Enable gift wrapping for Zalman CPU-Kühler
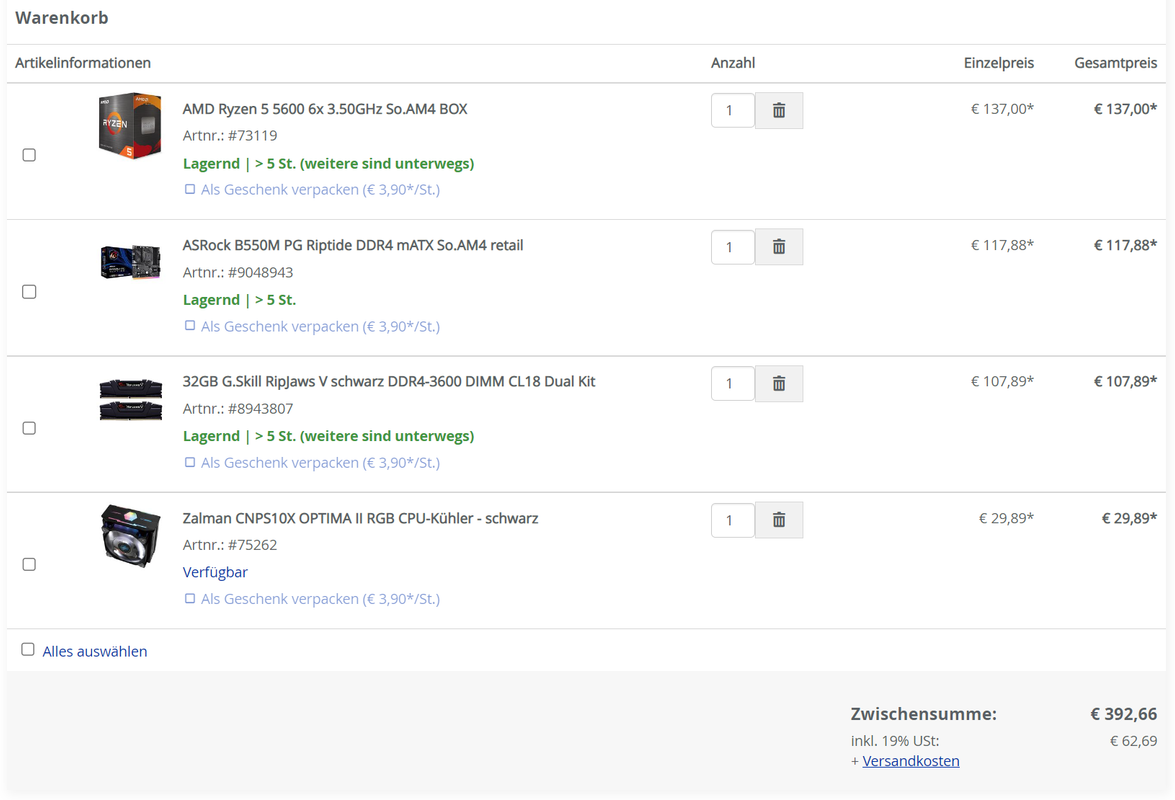This screenshot has width=1175, height=800. (x=190, y=599)
